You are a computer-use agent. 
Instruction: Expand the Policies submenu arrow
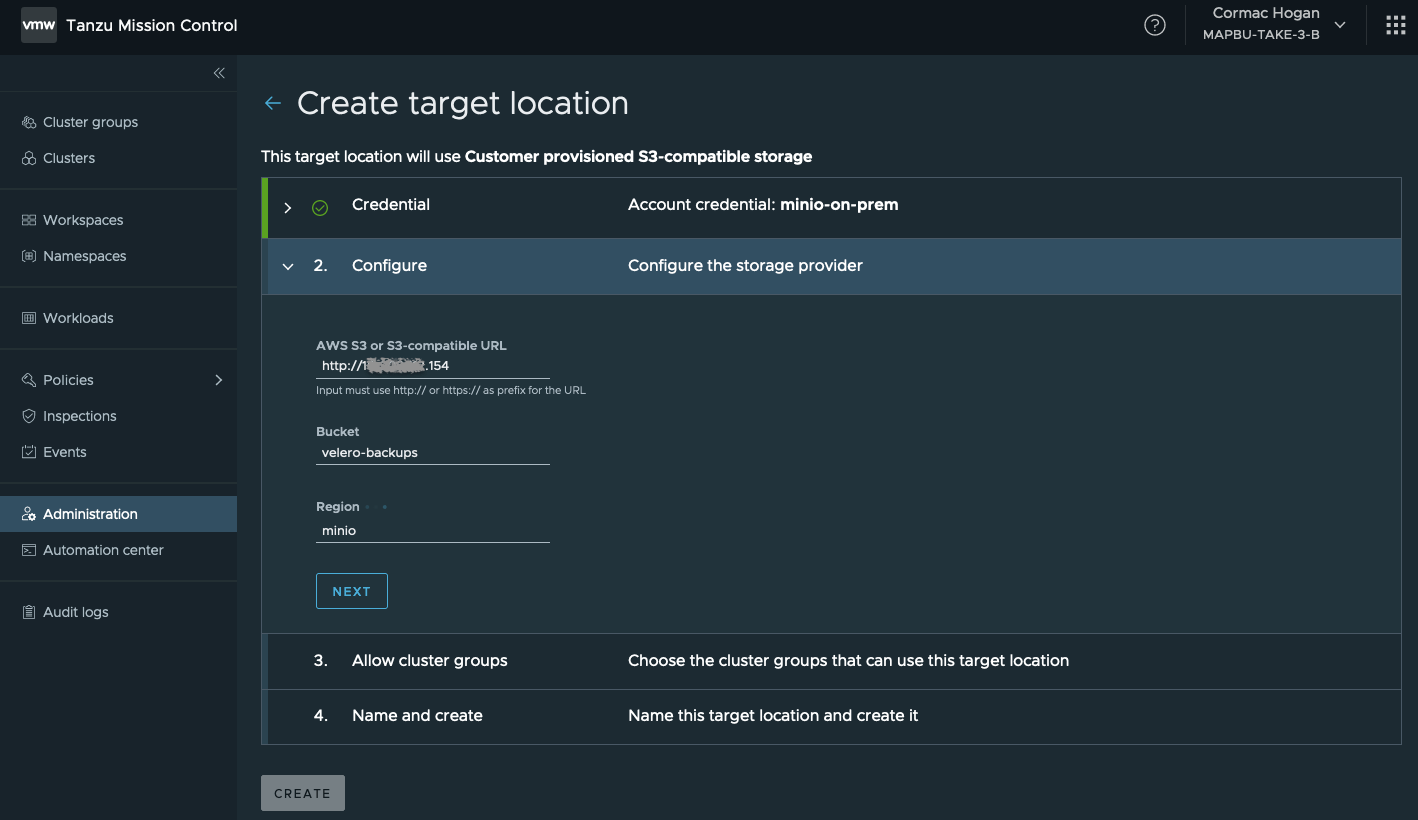tap(219, 380)
